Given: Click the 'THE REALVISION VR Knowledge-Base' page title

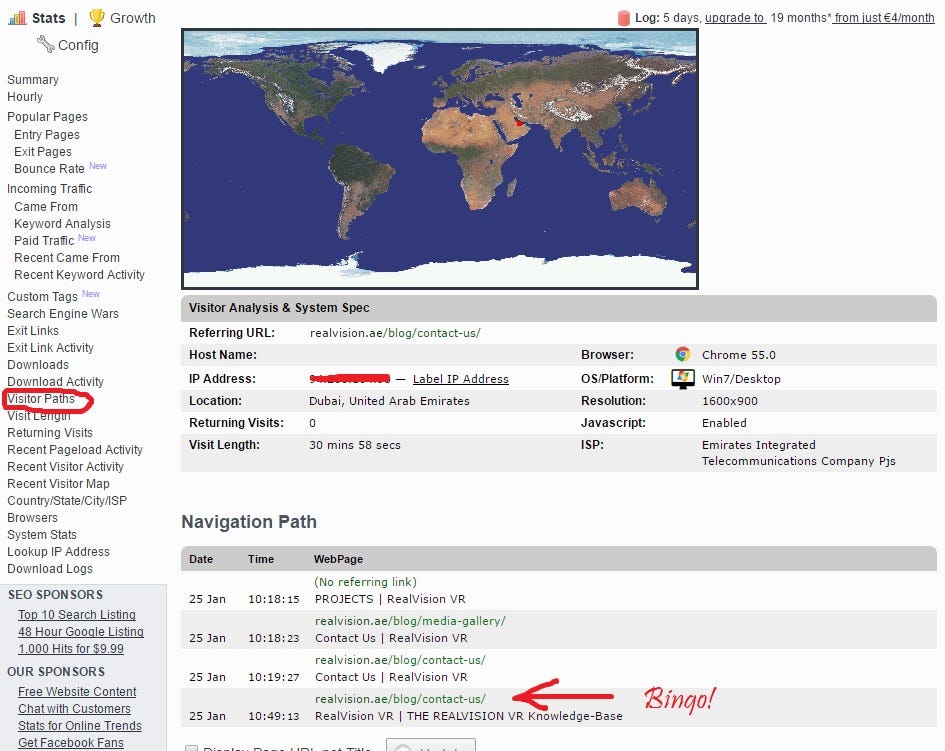Looking at the screenshot, I should [468, 716].
